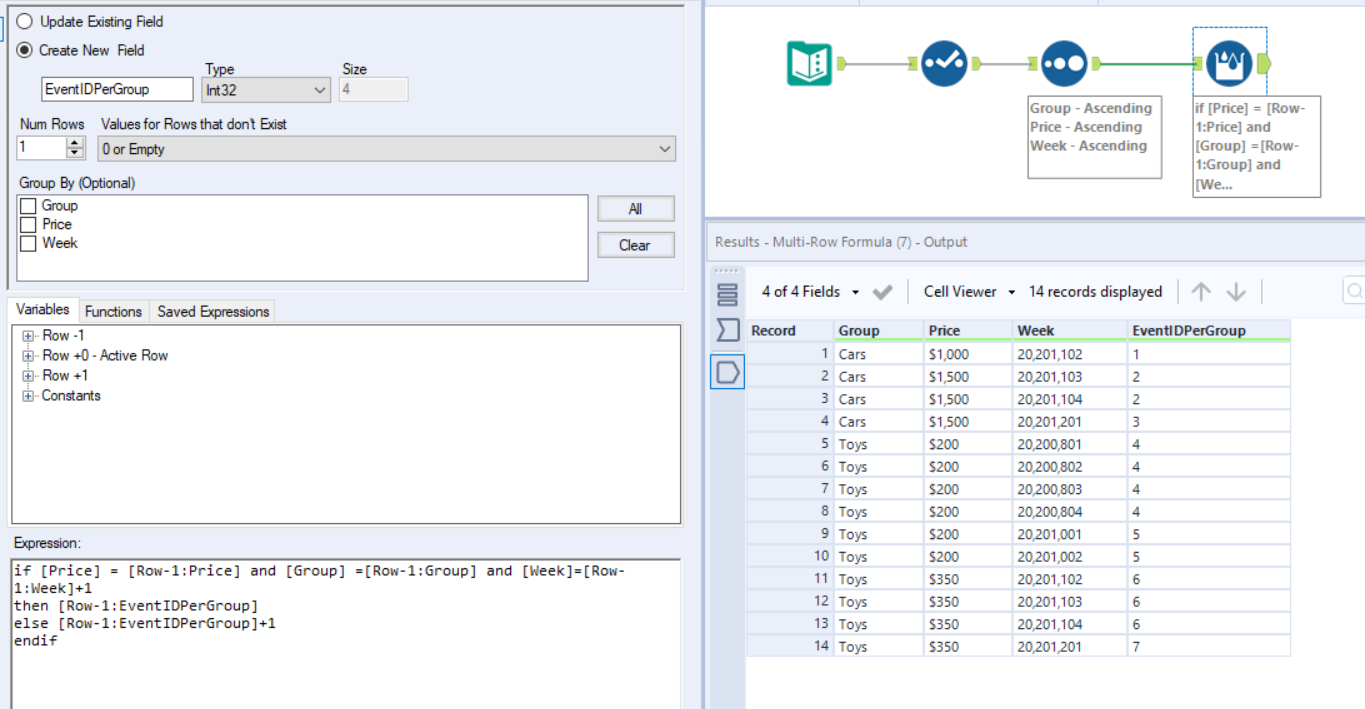Click the Record column header
1365x709 pixels.
pos(790,331)
